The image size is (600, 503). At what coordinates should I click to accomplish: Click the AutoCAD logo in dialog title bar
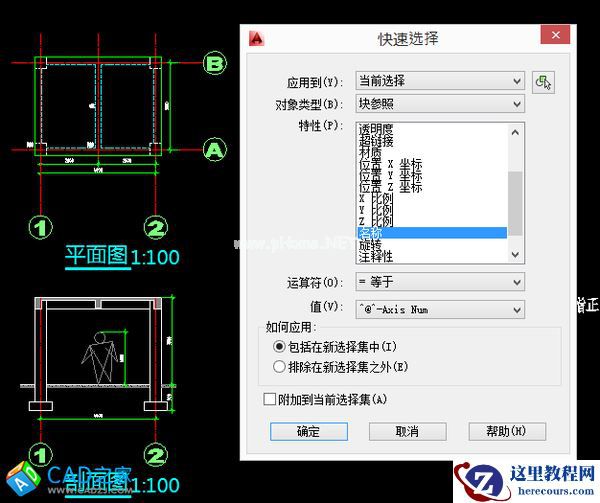point(256,39)
